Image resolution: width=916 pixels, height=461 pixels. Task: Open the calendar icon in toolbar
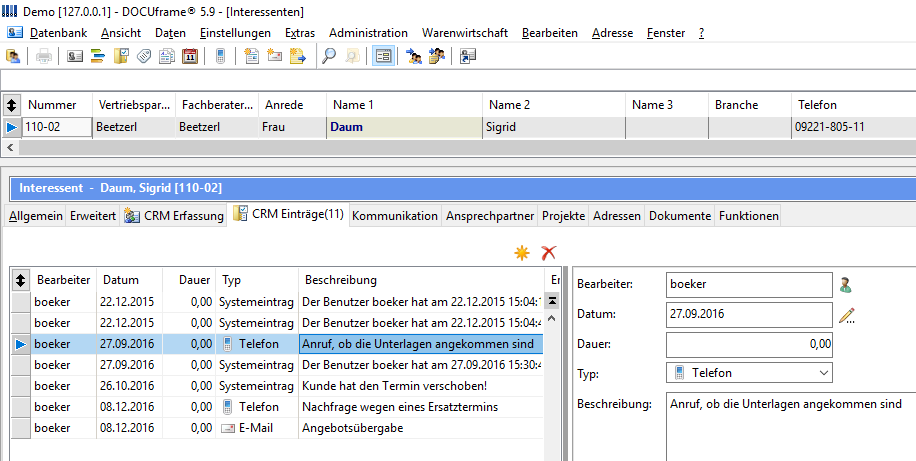[x=190, y=57]
